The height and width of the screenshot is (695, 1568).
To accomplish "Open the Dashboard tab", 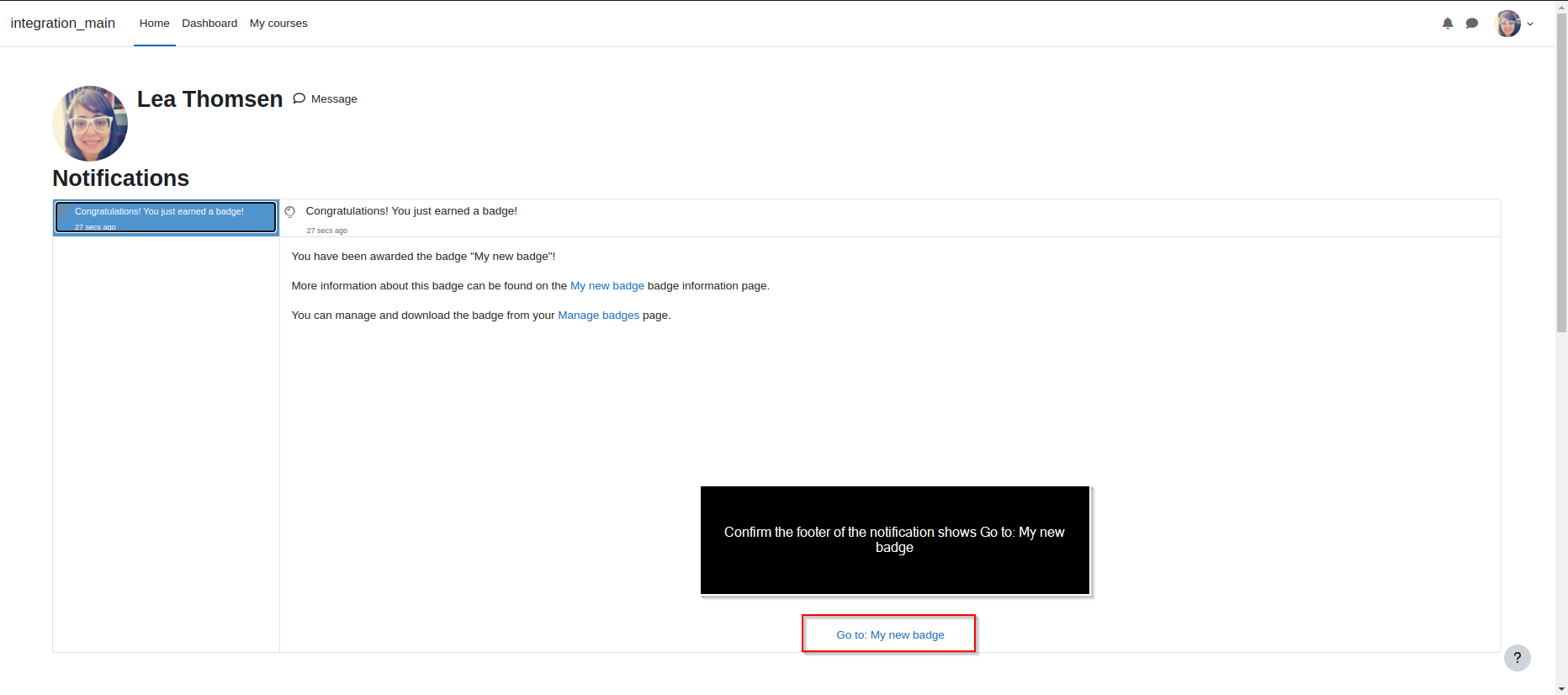I will [209, 24].
